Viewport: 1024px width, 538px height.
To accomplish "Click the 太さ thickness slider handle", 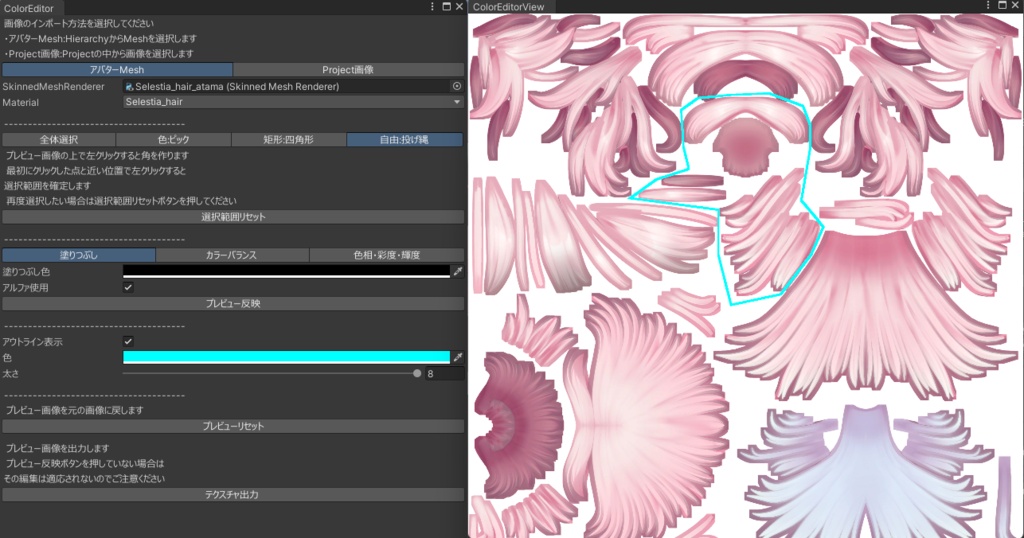I will [x=417, y=373].
